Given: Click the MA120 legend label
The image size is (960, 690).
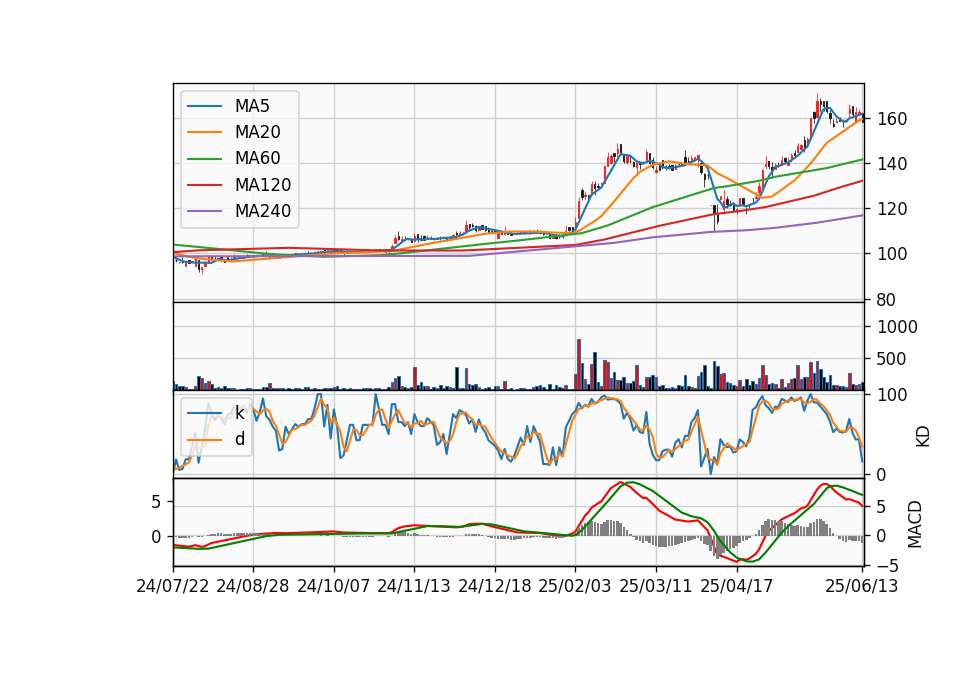Looking at the screenshot, I should (x=263, y=185).
